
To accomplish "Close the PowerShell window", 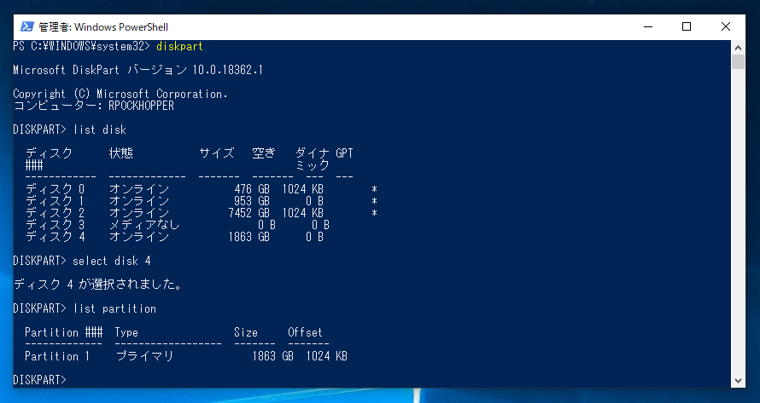I will tap(726, 27).
